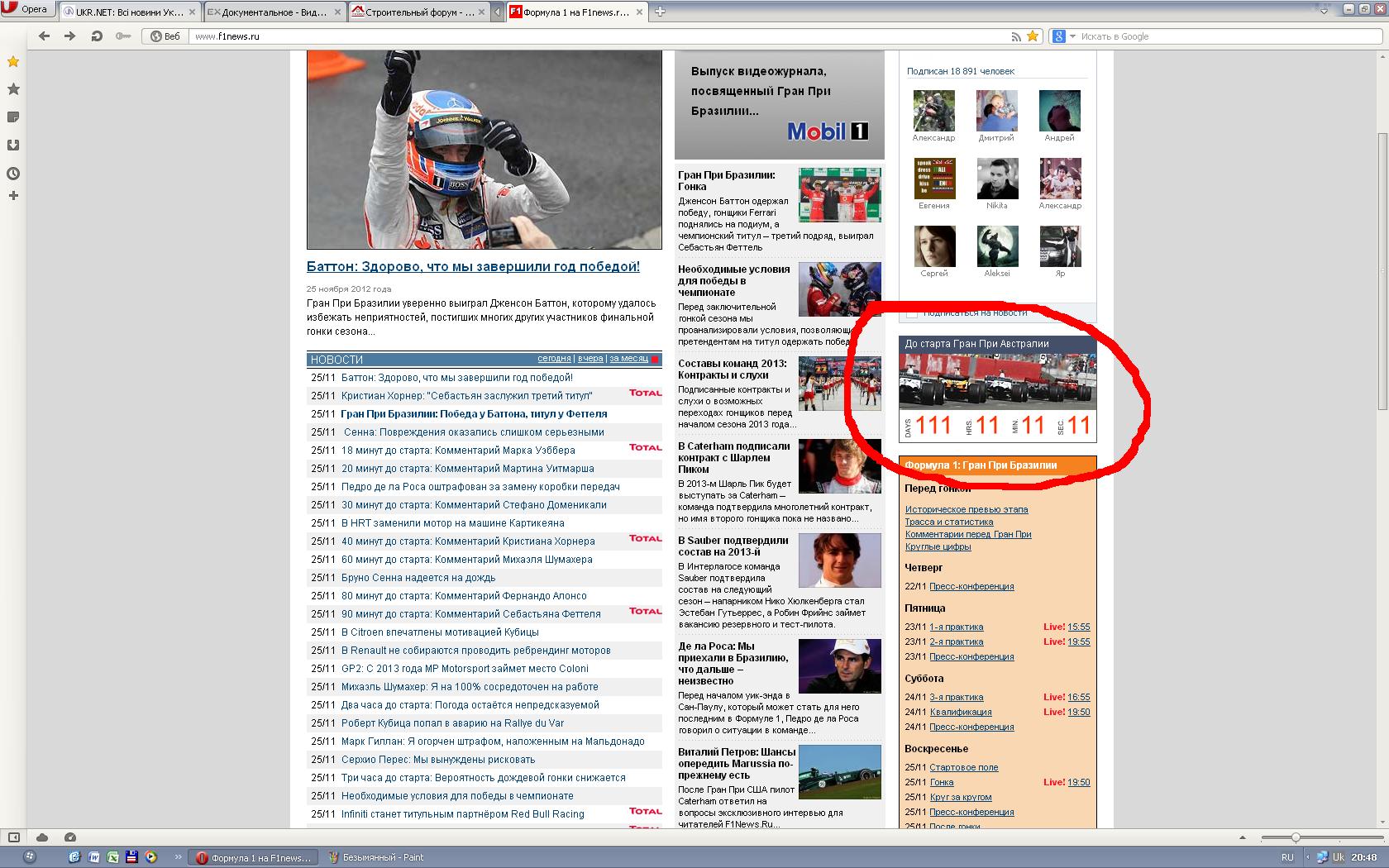Image resolution: width=1389 pixels, height=868 pixels.
Task: Show news за месяц
Action: (628, 359)
